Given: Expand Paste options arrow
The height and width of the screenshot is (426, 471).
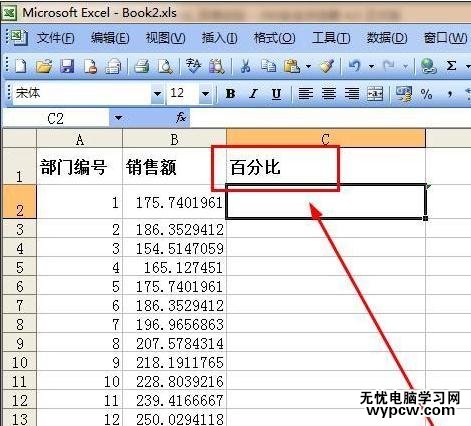Looking at the screenshot, I should [x=308, y=66].
